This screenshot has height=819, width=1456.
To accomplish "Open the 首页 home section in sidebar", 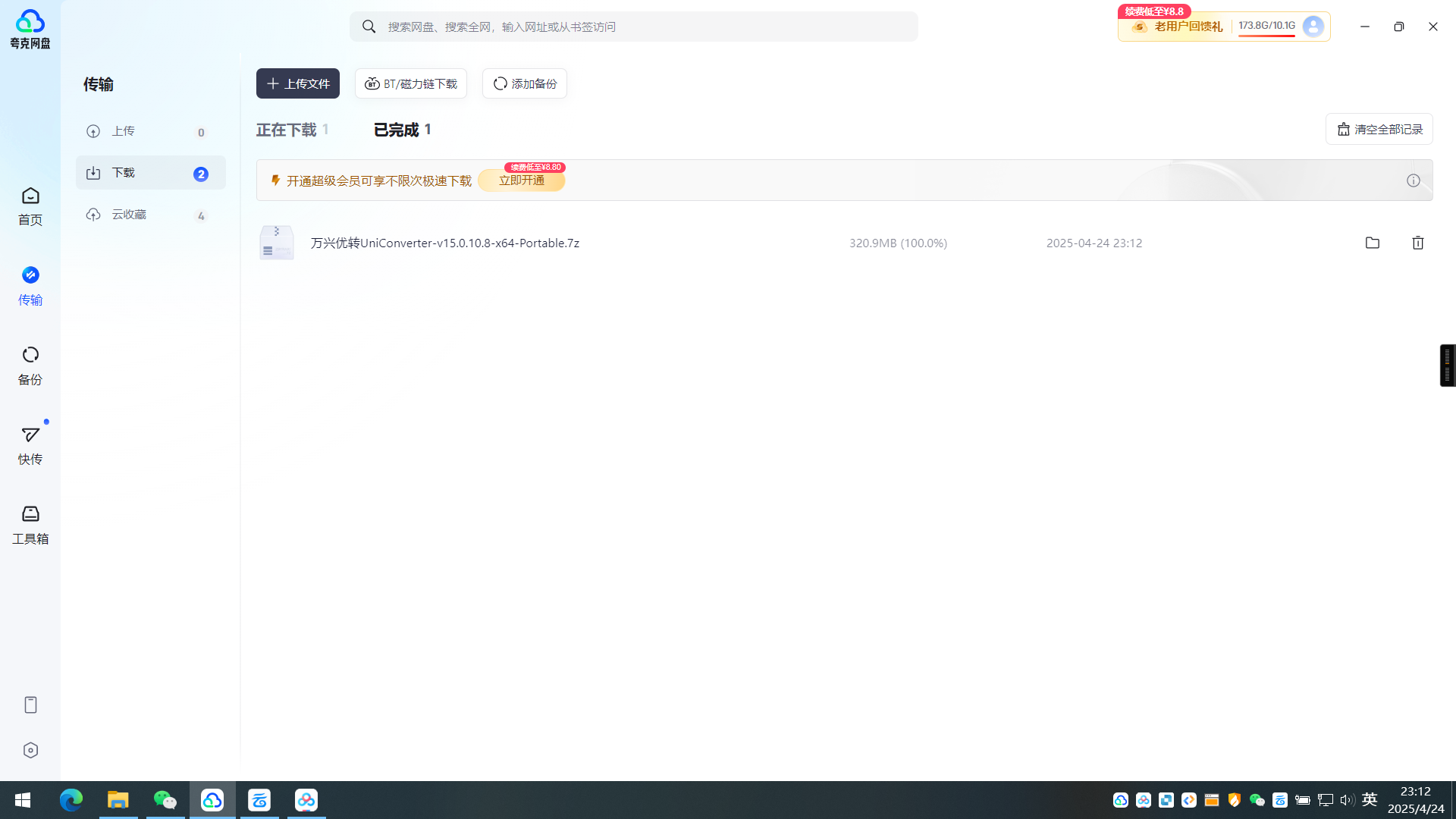I will [x=30, y=206].
